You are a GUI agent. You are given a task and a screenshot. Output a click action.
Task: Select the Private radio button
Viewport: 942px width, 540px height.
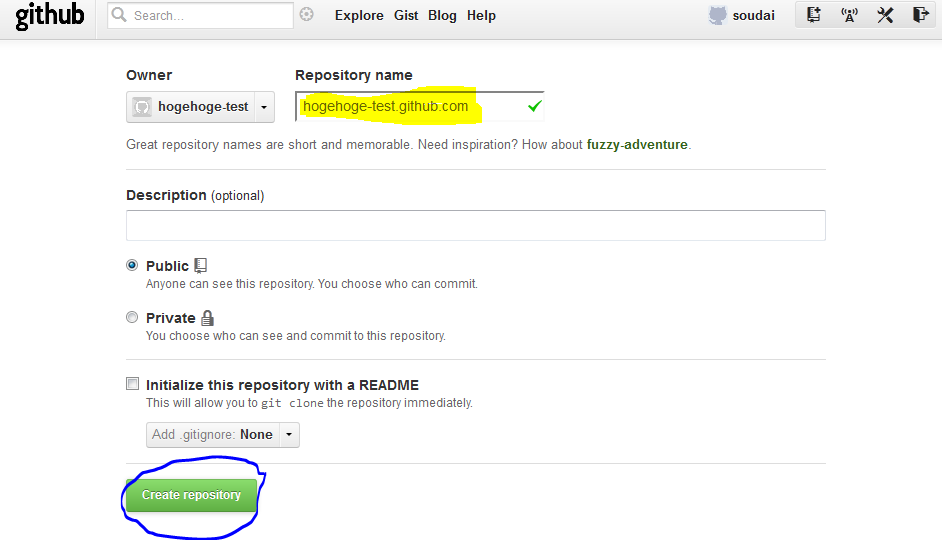pos(132,317)
